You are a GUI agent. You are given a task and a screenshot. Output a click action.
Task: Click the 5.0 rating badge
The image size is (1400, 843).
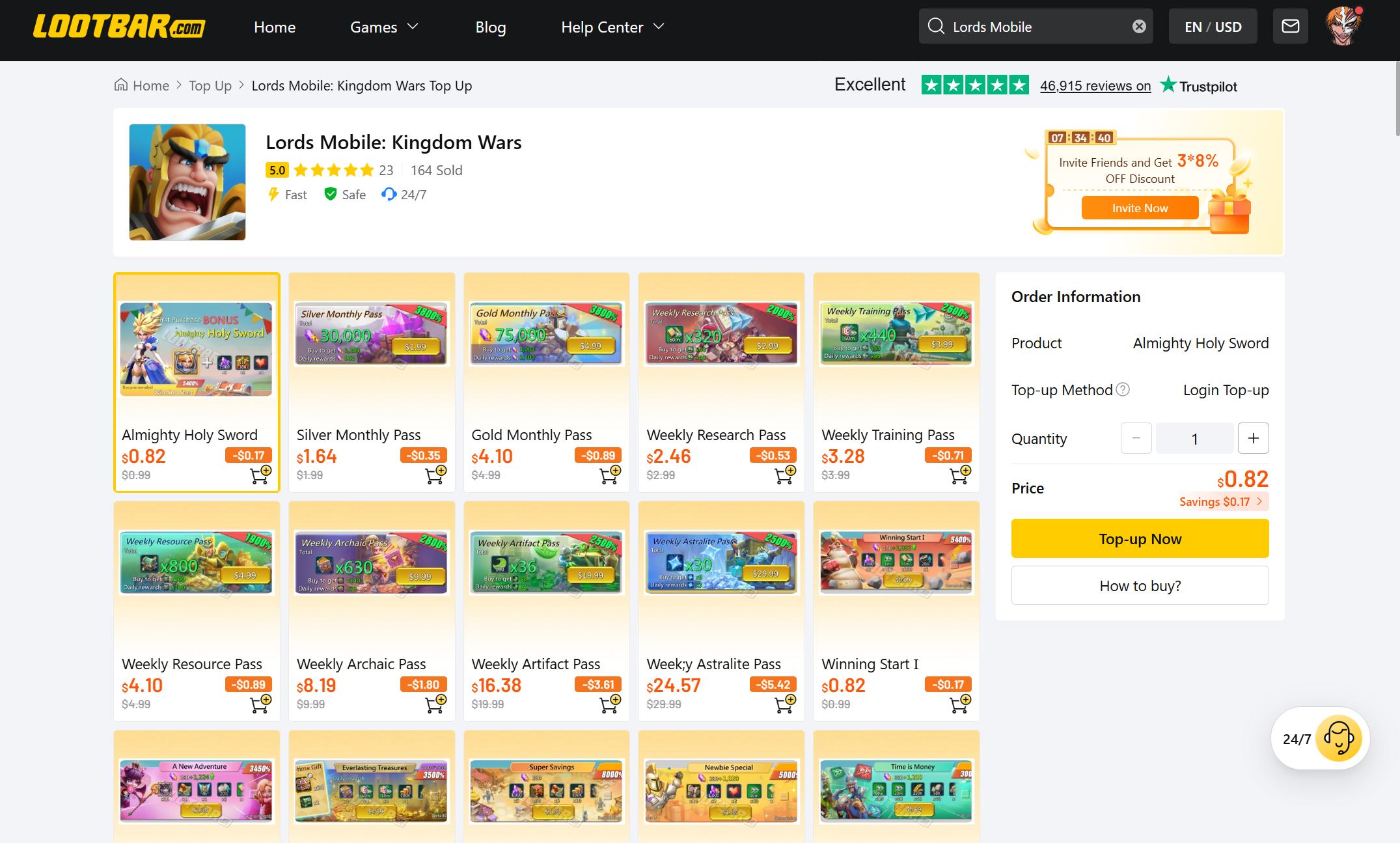click(x=277, y=170)
